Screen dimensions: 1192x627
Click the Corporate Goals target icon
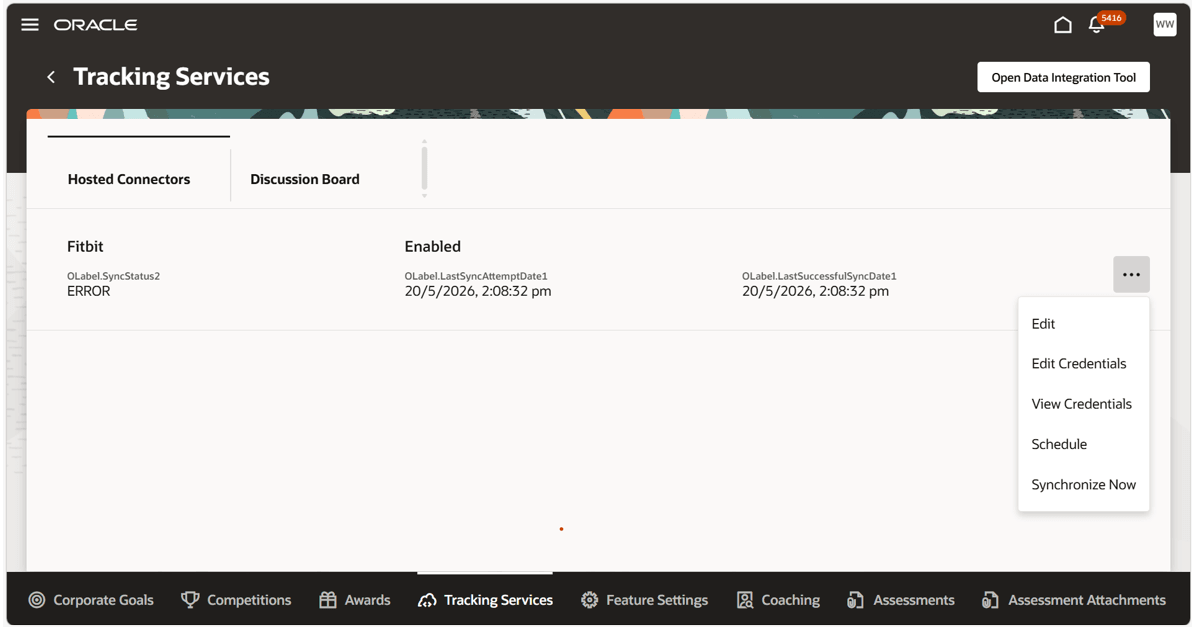pyautogui.click(x=36, y=600)
